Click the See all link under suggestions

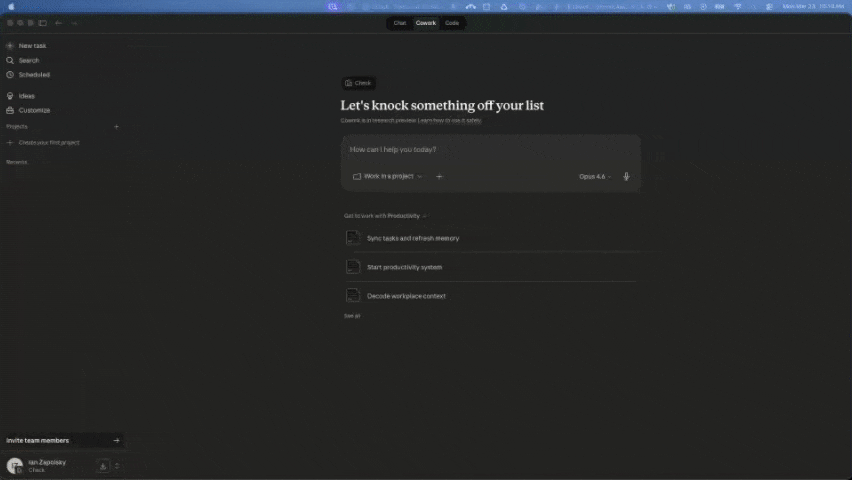[x=352, y=316]
